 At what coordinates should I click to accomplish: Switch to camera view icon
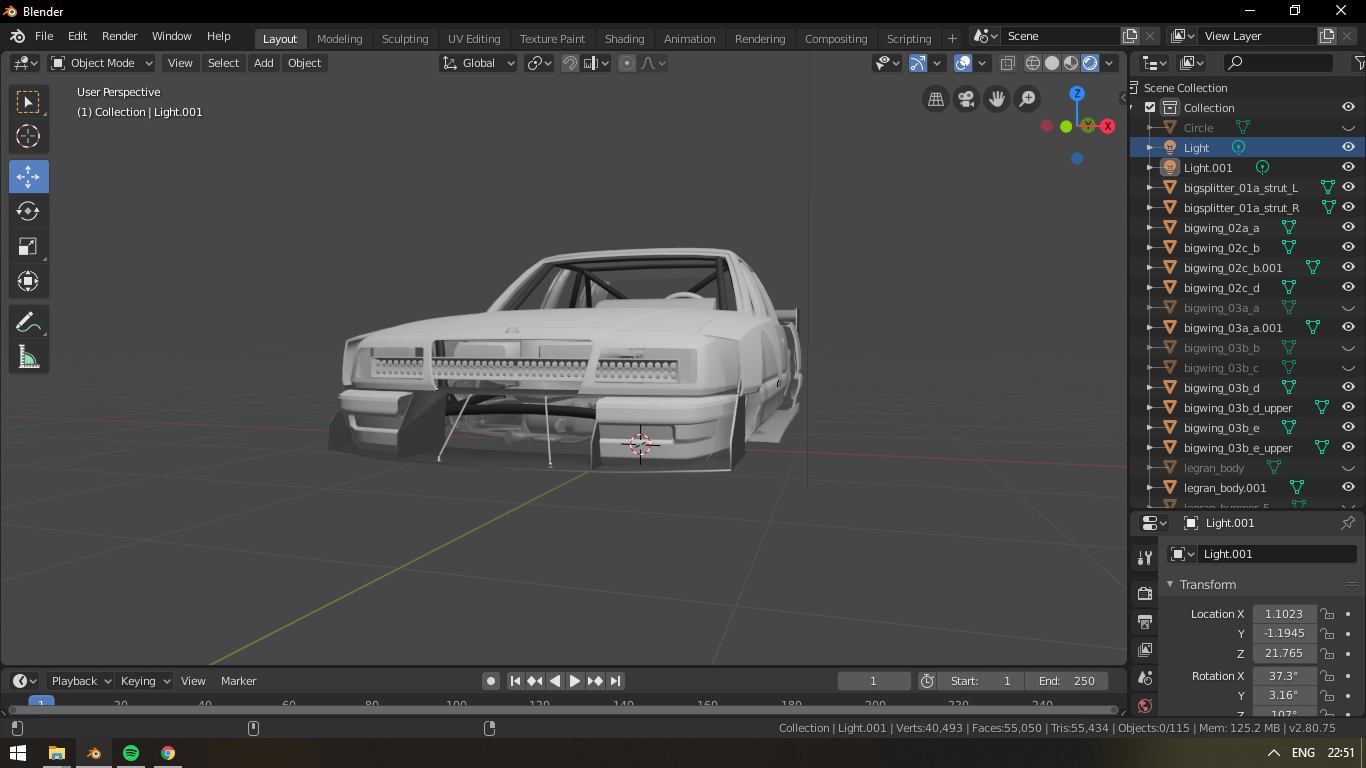[x=966, y=99]
